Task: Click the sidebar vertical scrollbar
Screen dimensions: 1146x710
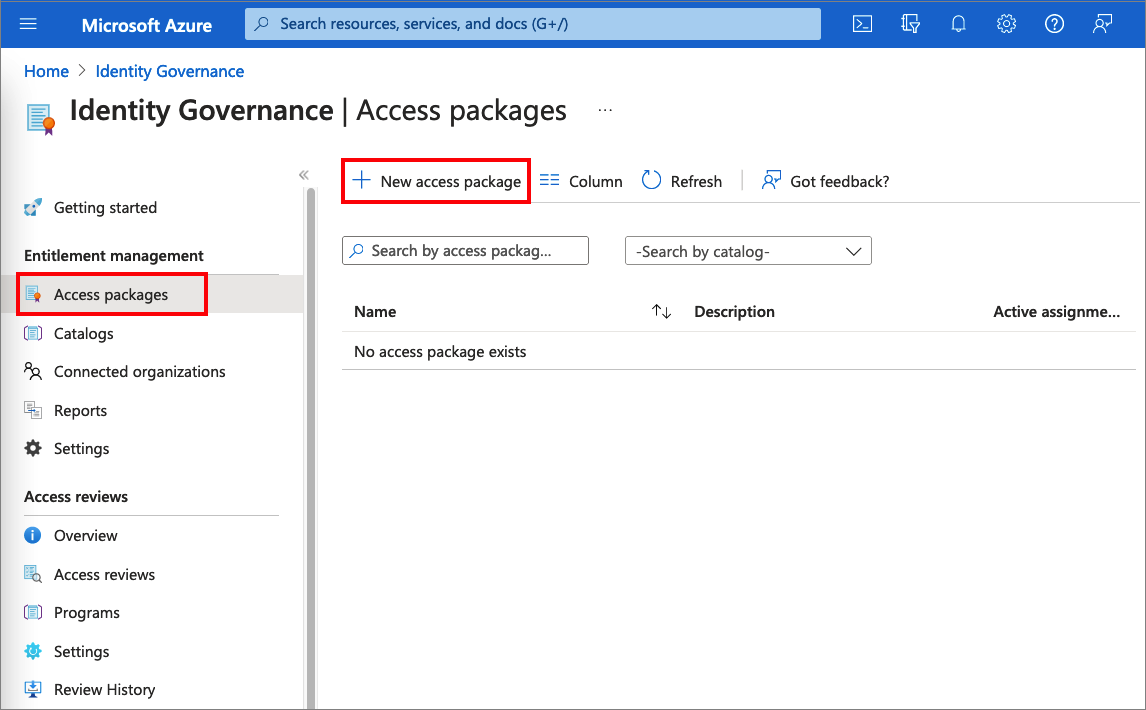Action: 310,450
